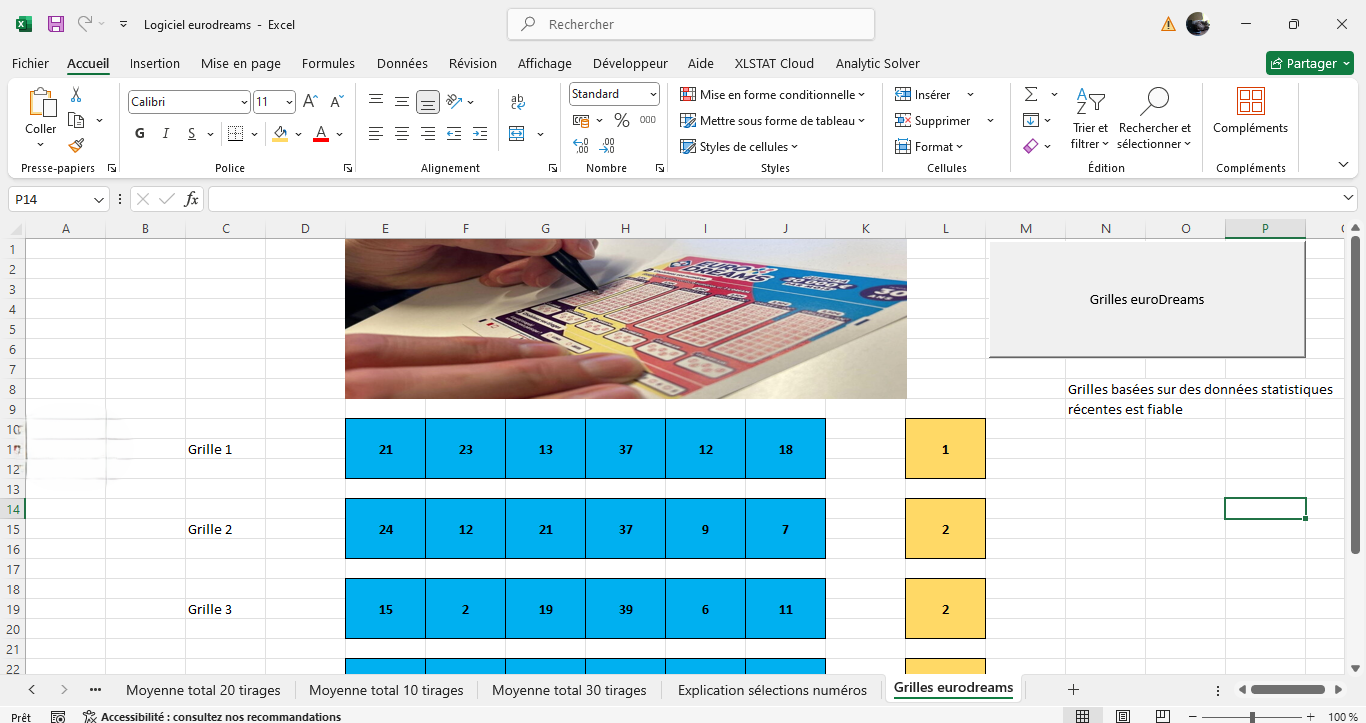
Task: Open the font size 11 dropdown
Action: click(289, 102)
